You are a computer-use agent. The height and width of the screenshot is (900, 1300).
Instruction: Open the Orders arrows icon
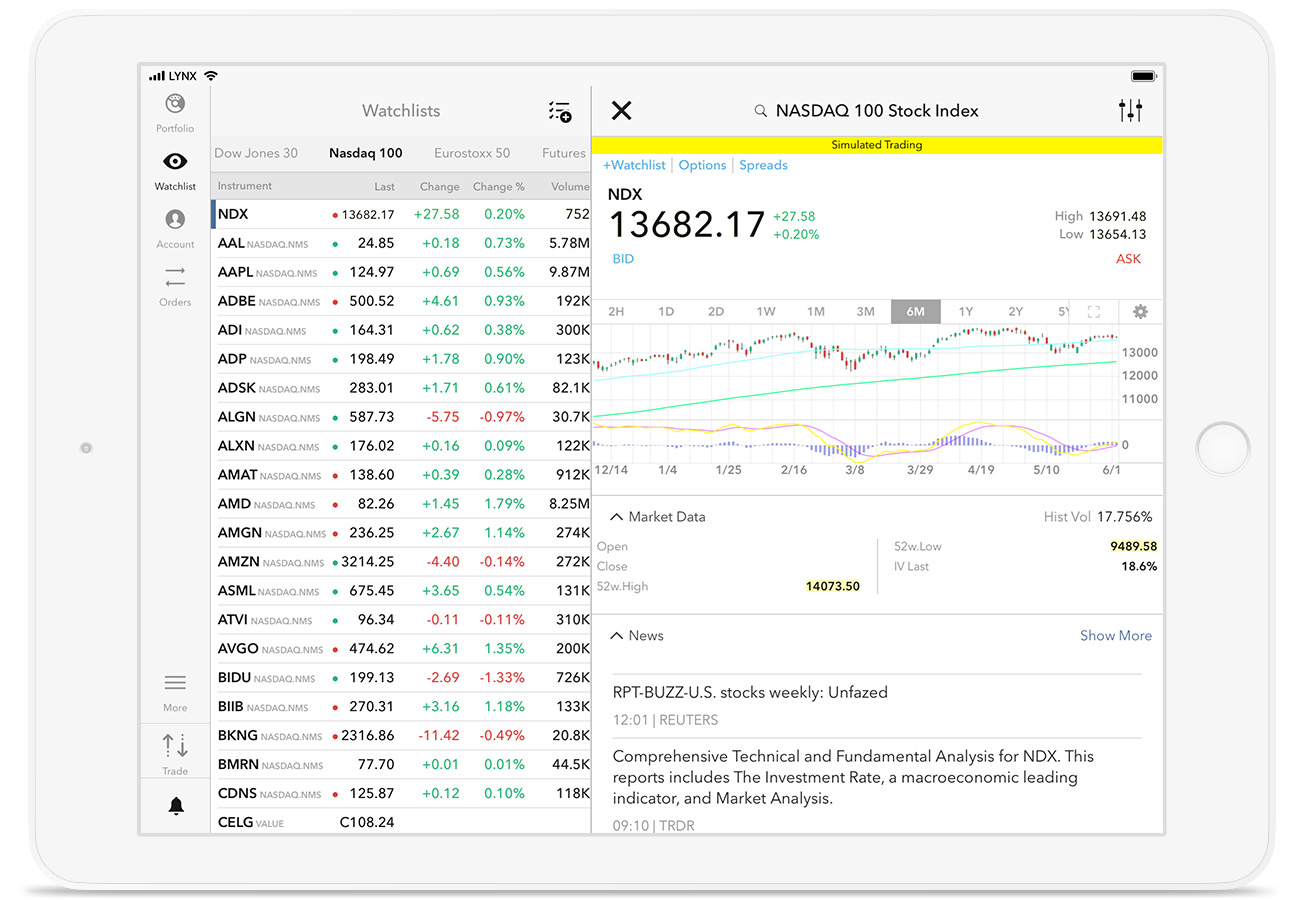pos(175,277)
